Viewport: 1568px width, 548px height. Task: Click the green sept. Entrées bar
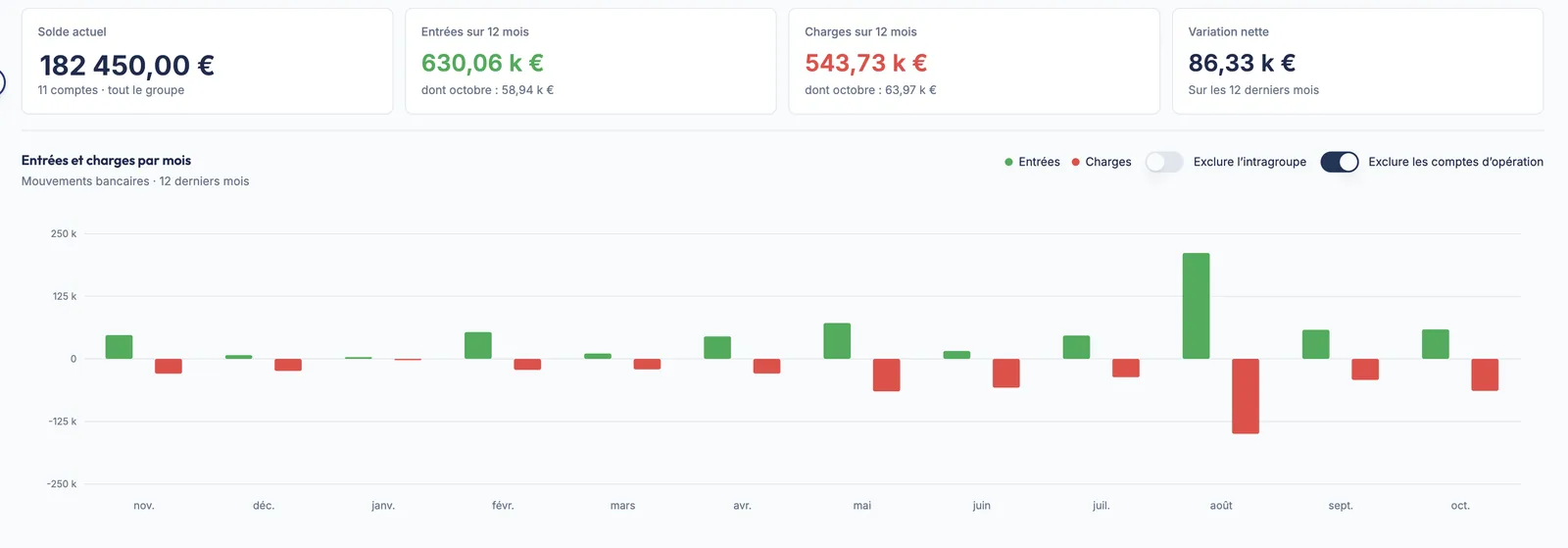point(1316,344)
